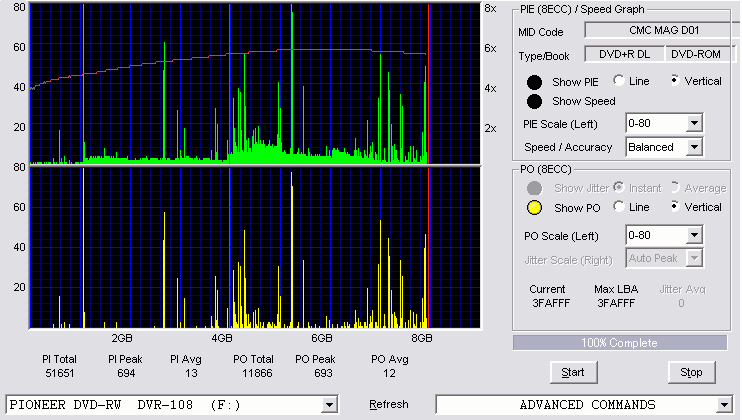The width and height of the screenshot is (742, 420).
Task: Click the Jitter Avg value 0
Action: (x=681, y=303)
